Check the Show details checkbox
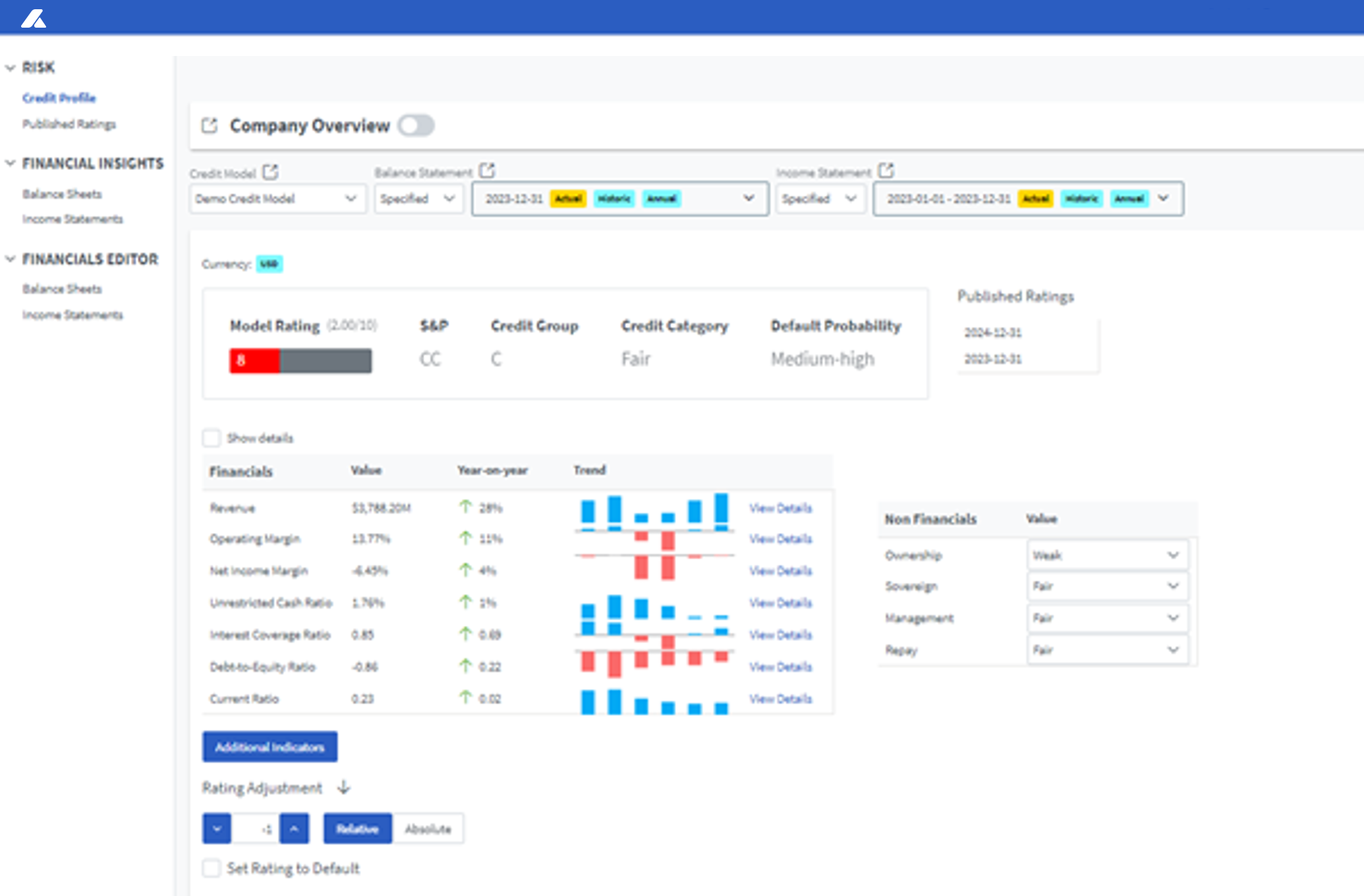The height and width of the screenshot is (896, 1364). pos(212,438)
